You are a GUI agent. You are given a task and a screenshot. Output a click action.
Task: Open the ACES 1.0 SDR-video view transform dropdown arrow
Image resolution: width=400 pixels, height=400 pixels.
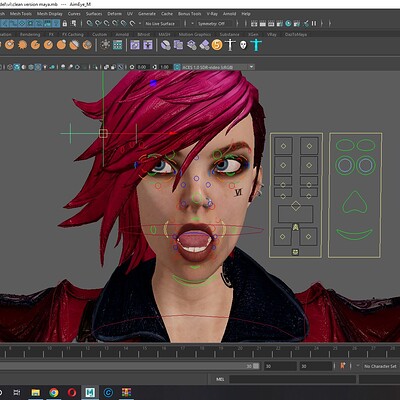(251, 67)
